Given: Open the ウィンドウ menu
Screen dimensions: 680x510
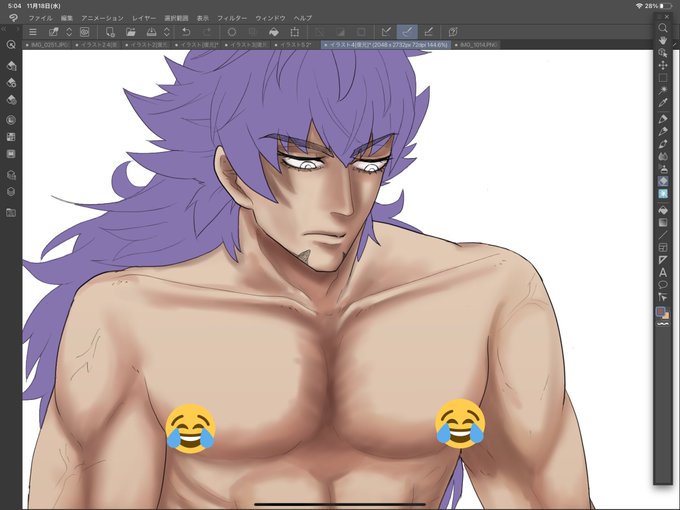Looking at the screenshot, I should click(270, 18).
